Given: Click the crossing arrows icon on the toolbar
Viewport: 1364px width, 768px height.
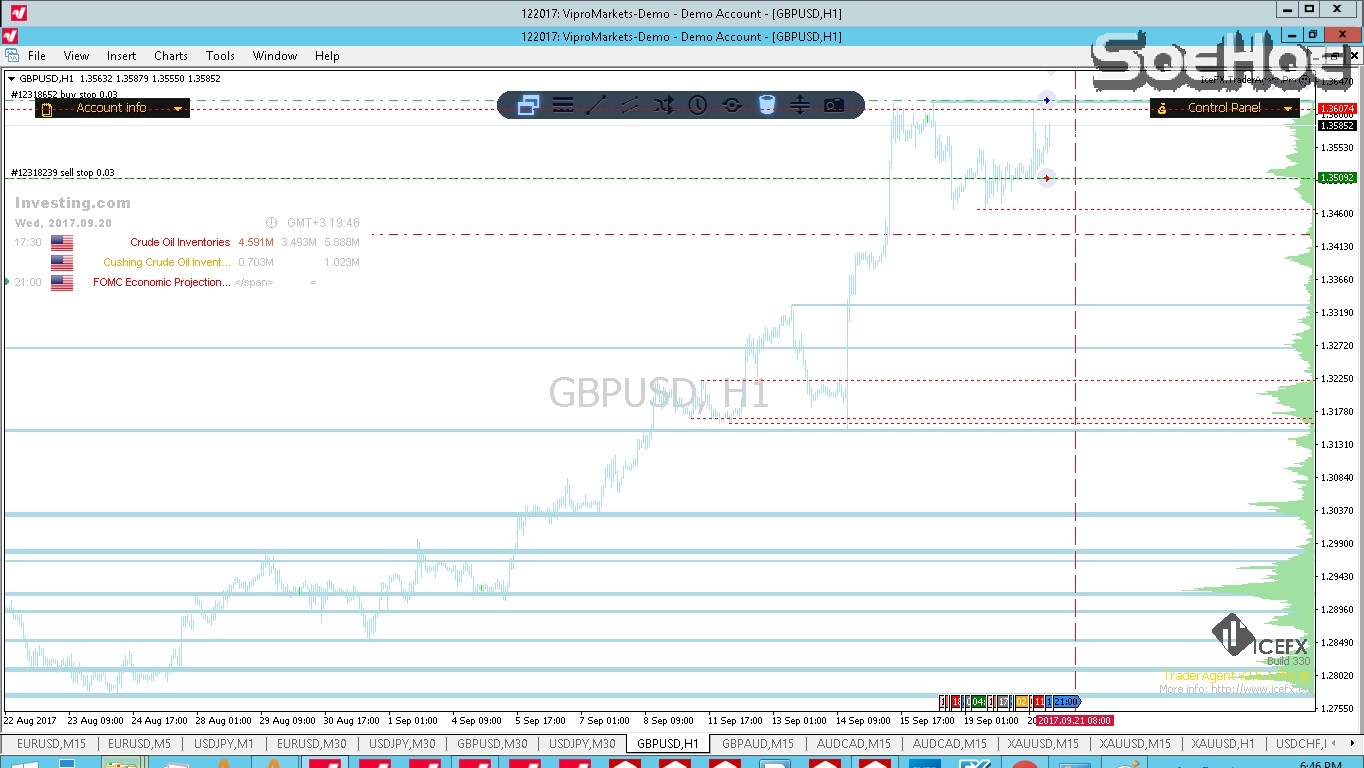Looking at the screenshot, I should point(663,104).
